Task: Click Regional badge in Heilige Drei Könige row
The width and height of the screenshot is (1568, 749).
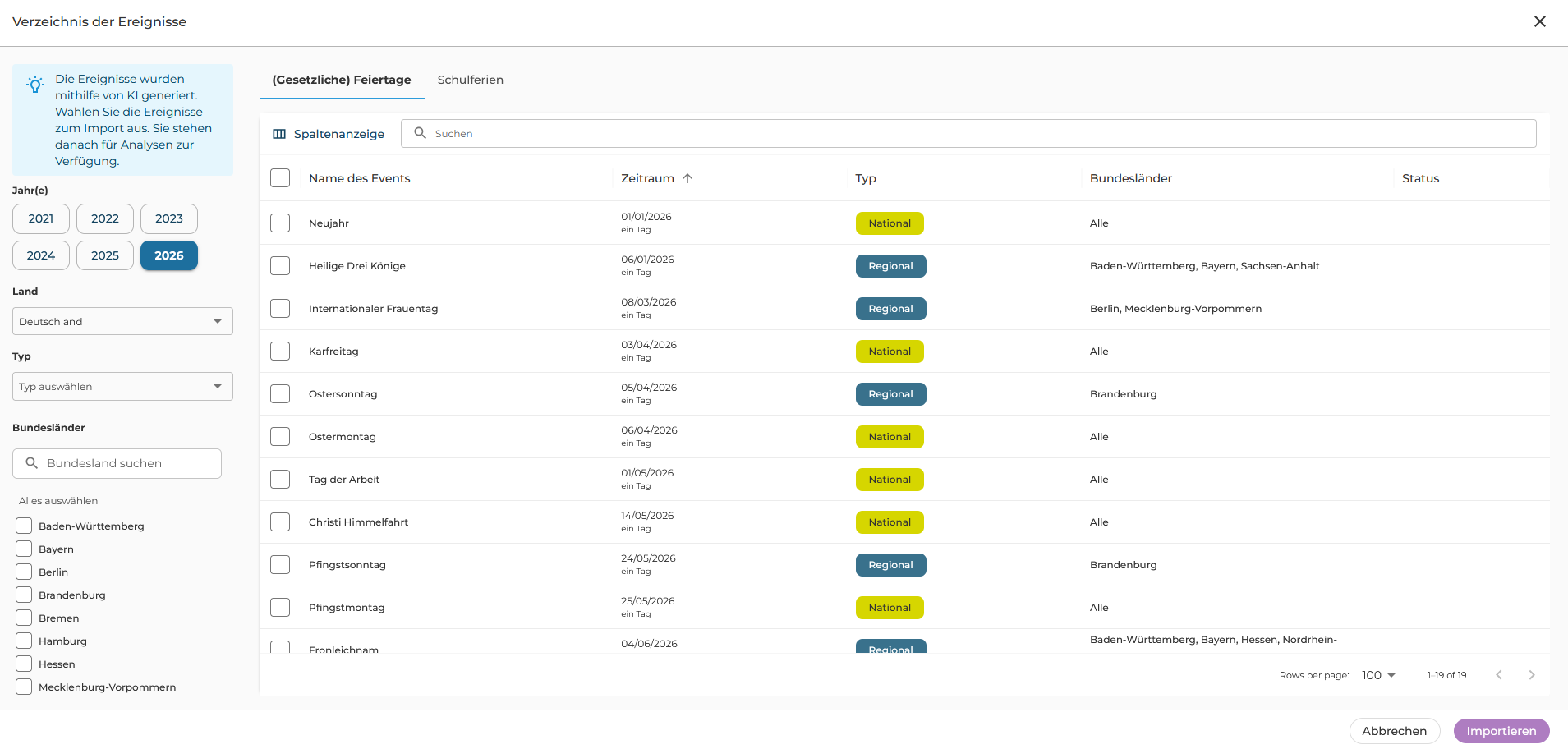Action: 891,266
